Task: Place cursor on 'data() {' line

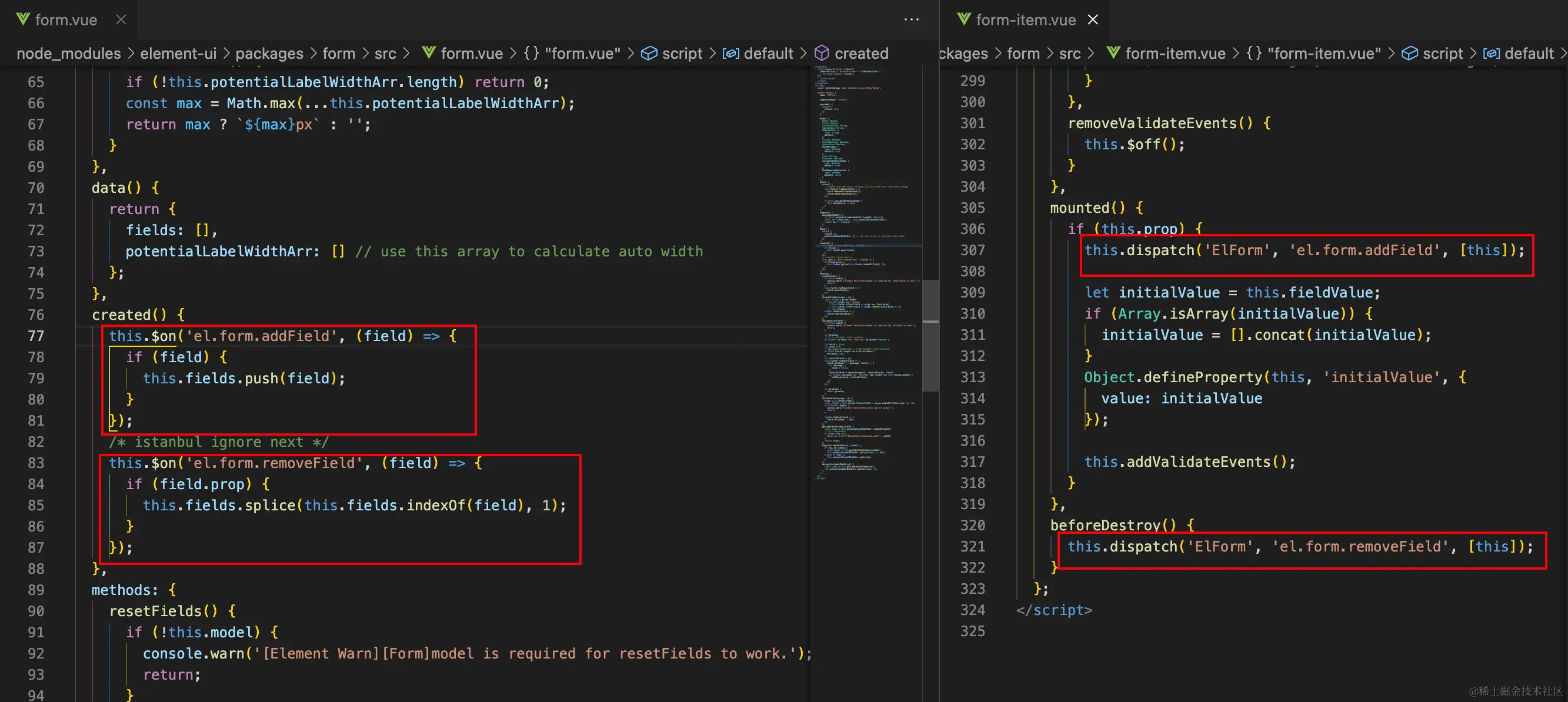Action: (x=125, y=188)
